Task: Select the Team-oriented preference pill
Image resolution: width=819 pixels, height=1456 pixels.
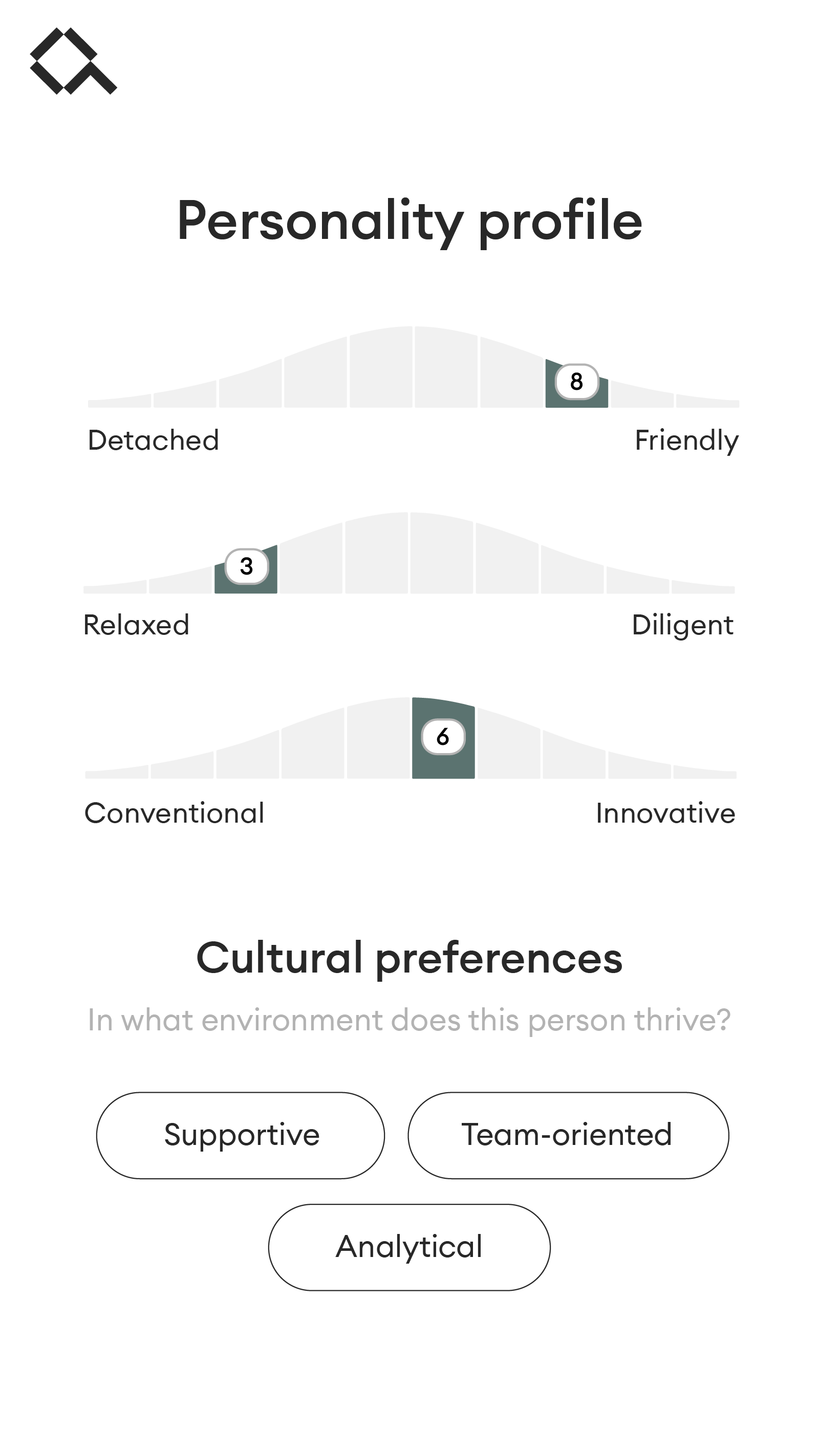Action: [x=568, y=1135]
